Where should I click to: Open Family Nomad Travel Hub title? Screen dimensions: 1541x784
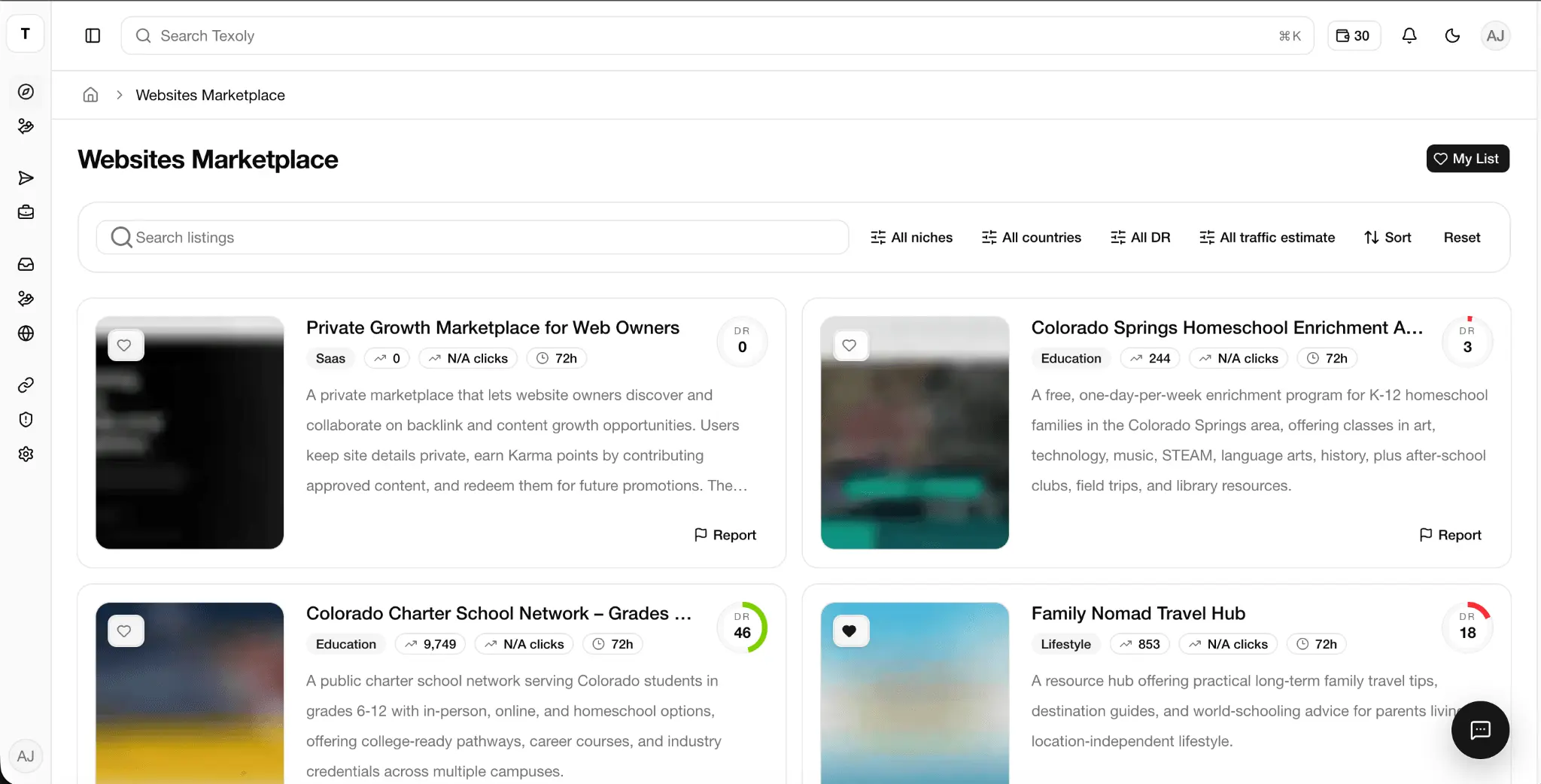tap(1138, 613)
